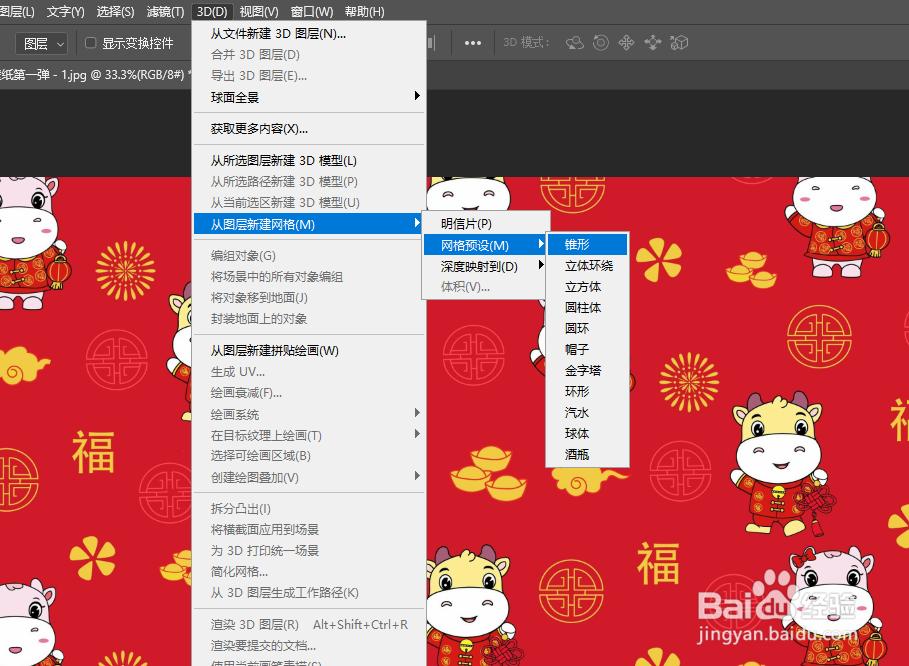The height and width of the screenshot is (666, 909).
Task: Choose 编组对象(G)
Action: tap(309, 256)
